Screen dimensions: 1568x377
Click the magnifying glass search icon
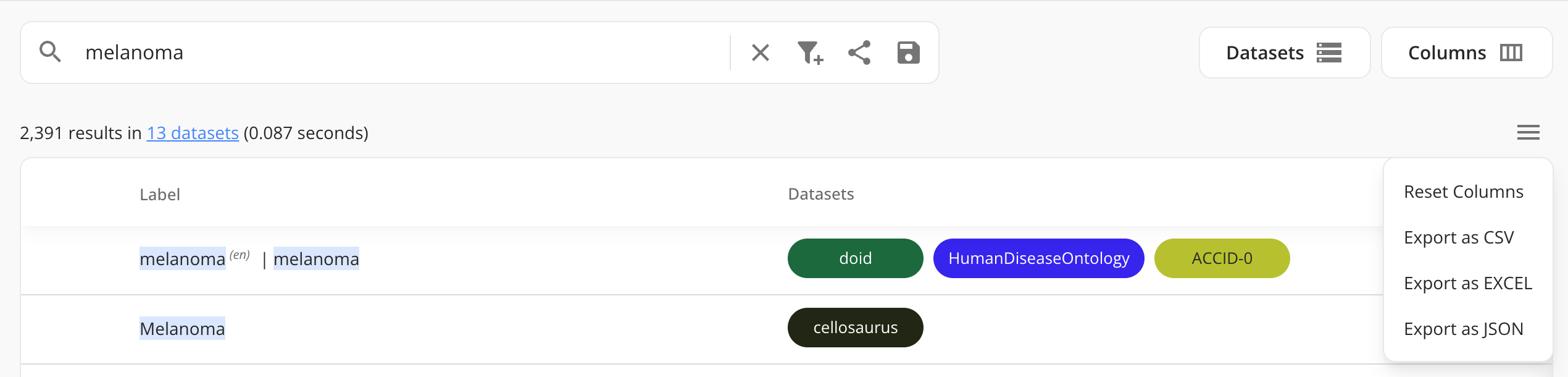50,53
